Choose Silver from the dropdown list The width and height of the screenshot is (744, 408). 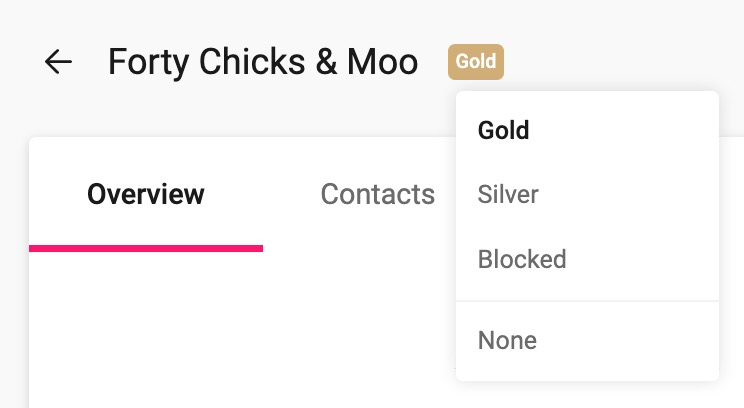click(508, 194)
